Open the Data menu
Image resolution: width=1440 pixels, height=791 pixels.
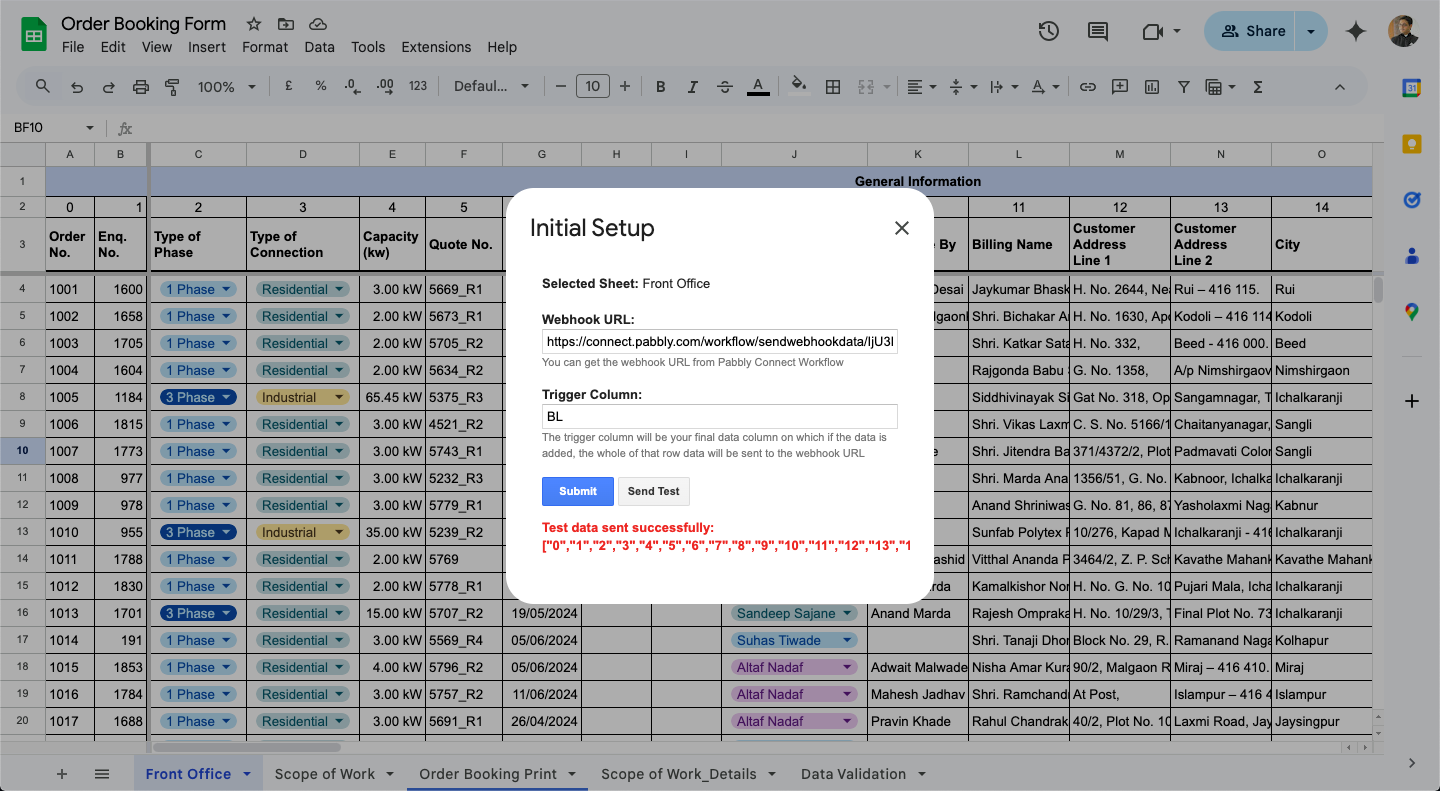(x=320, y=47)
